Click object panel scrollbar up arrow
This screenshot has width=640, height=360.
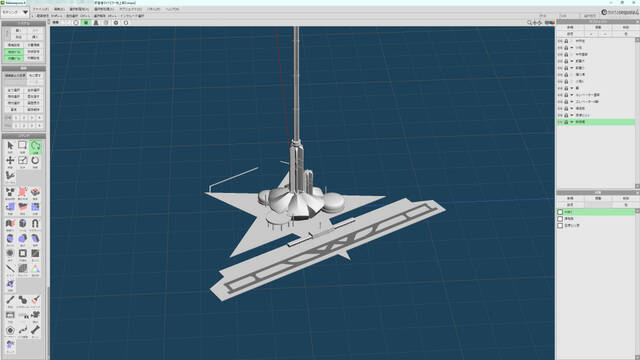638,40
